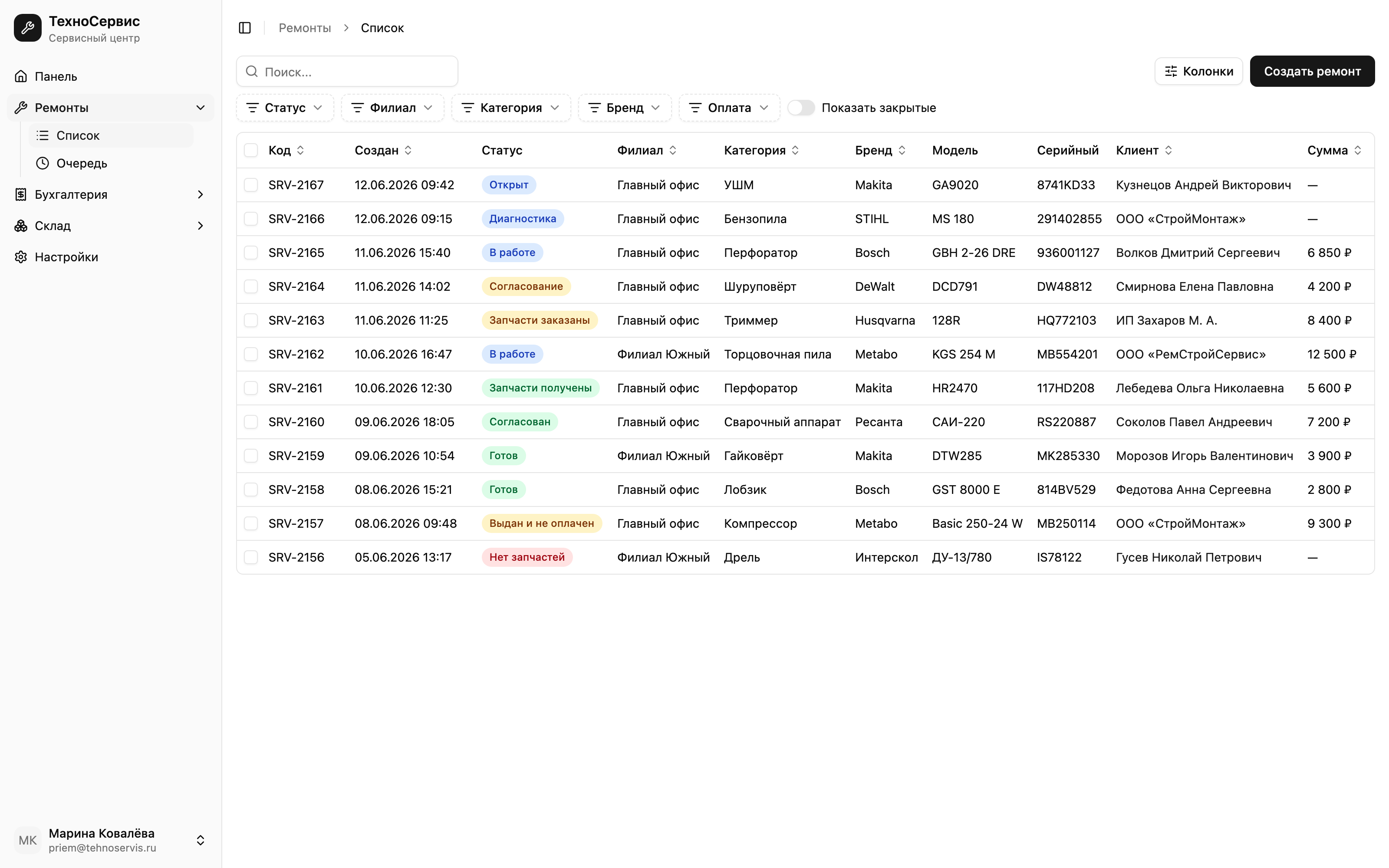
Task: Open the Бренд filter dropdown
Action: pyautogui.click(x=625, y=107)
